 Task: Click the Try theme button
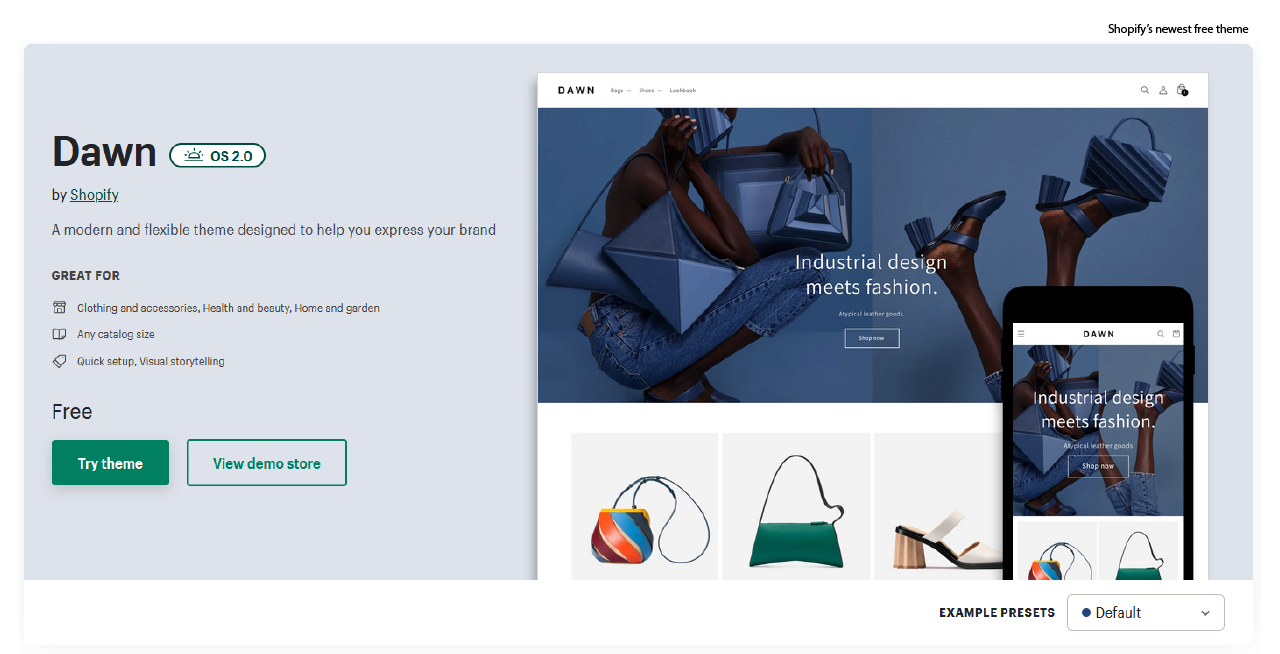[x=110, y=463]
